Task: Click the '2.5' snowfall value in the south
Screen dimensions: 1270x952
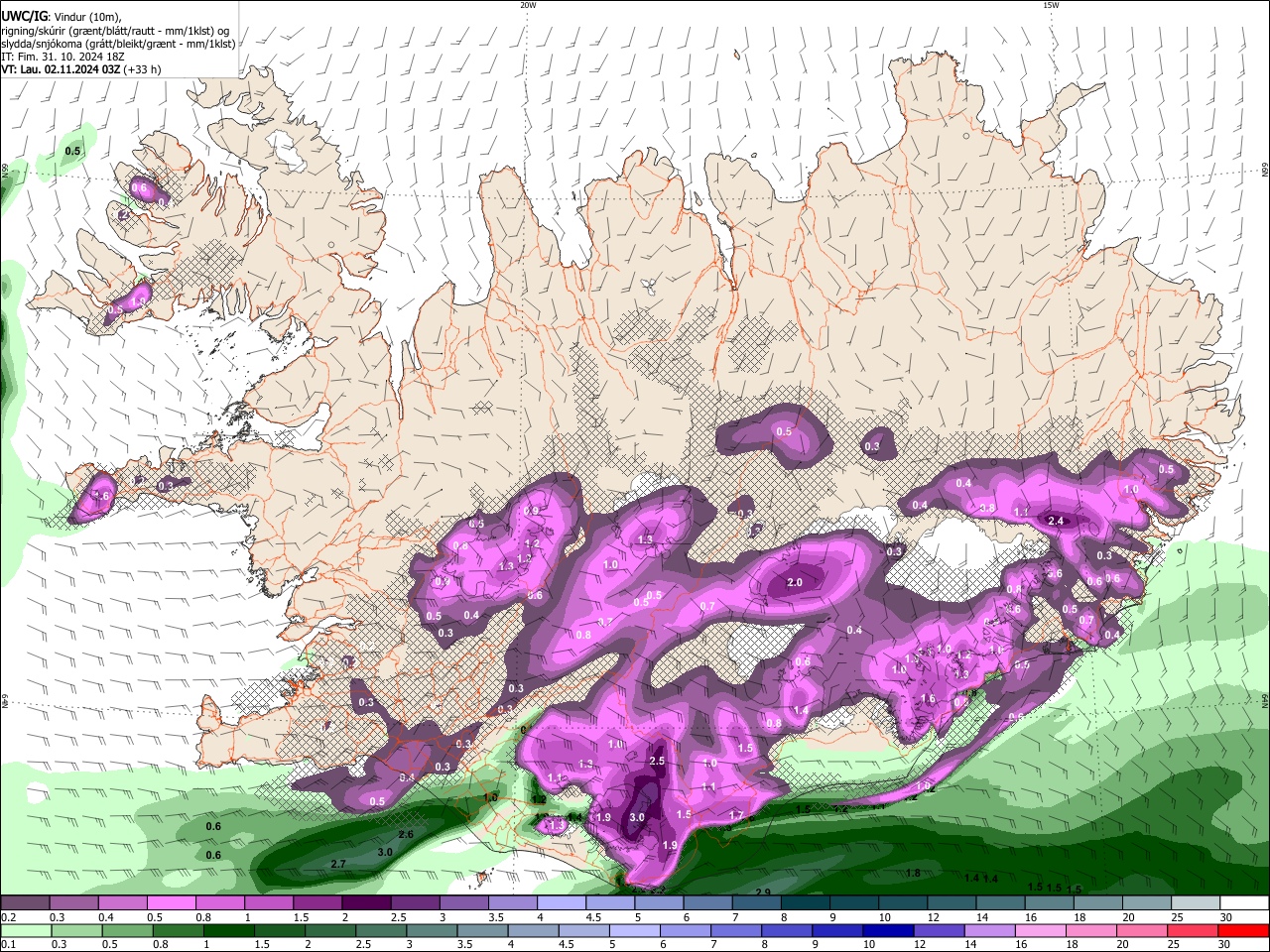Action: point(656,761)
